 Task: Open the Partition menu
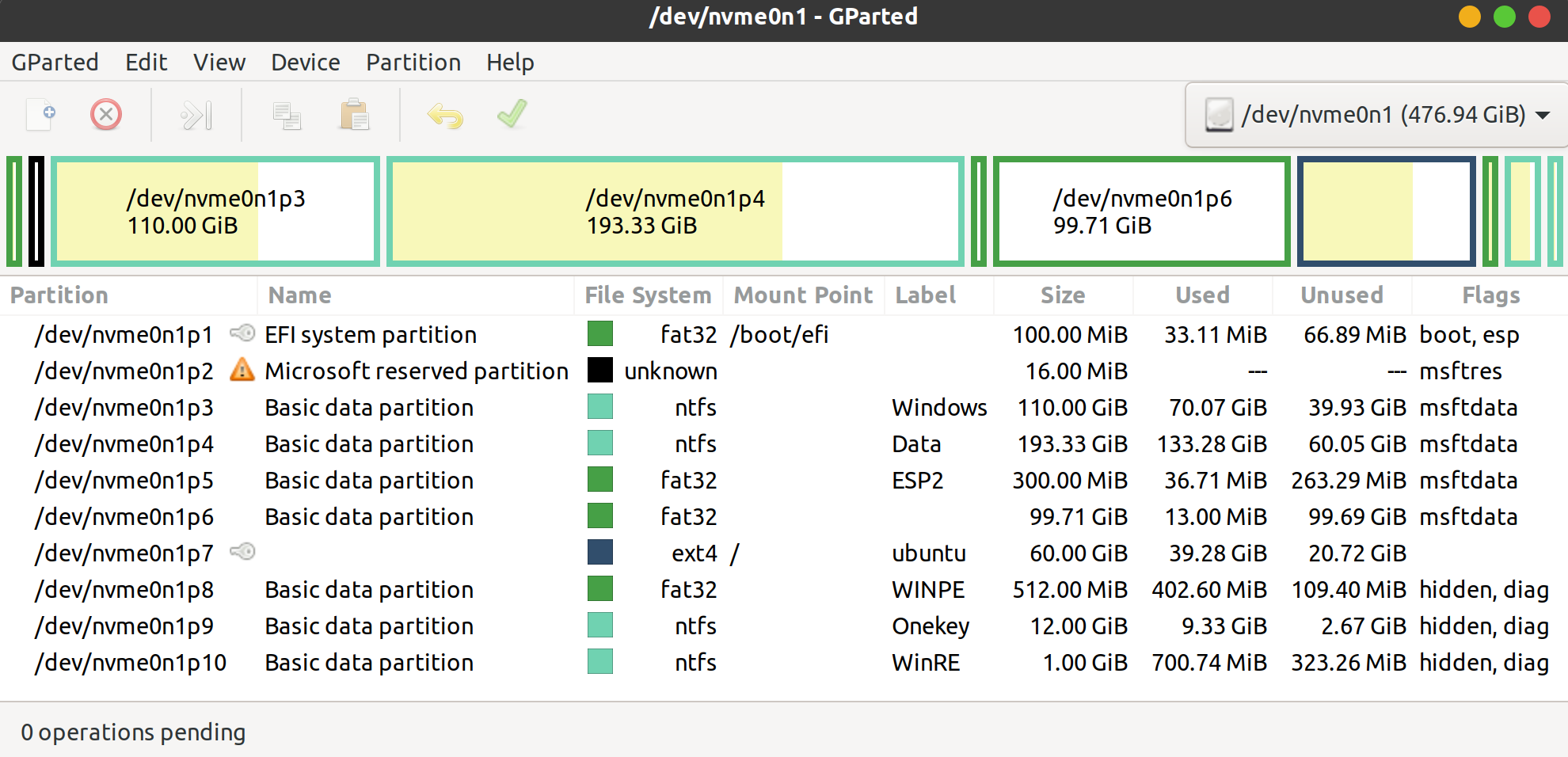pyautogui.click(x=413, y=63)
